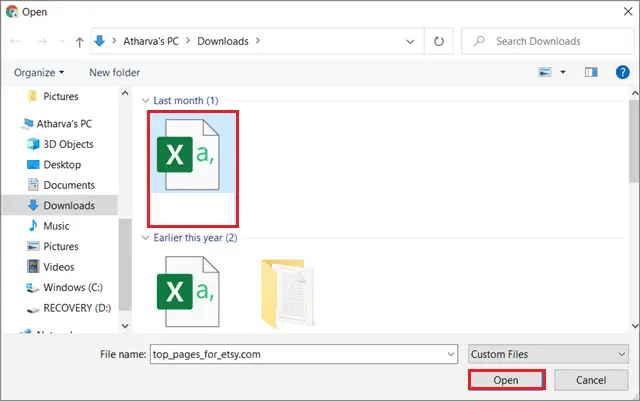Select Downloads in the sidebar
Screen dimensions: 640x401
click(60, 205)
